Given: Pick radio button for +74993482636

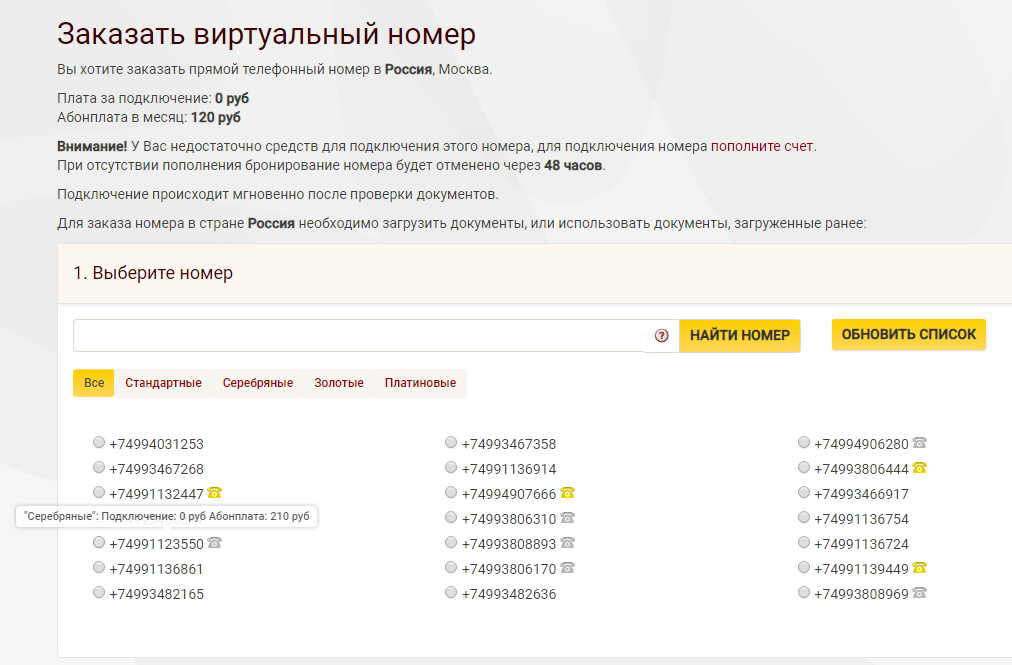Looking at the screenshot, I should (451, 592).
